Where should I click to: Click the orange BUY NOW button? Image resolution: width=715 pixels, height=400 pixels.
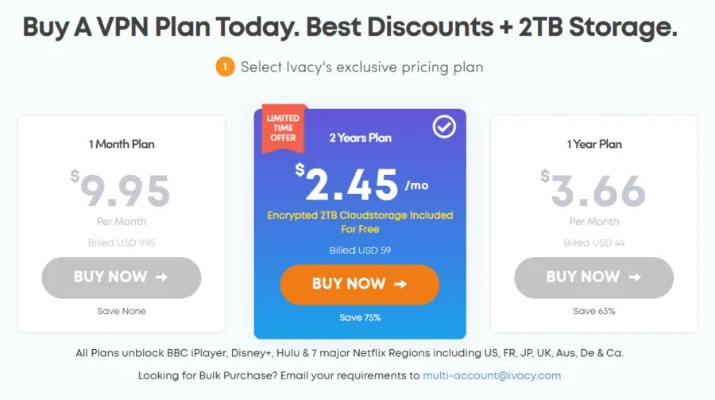pos(359,284)
